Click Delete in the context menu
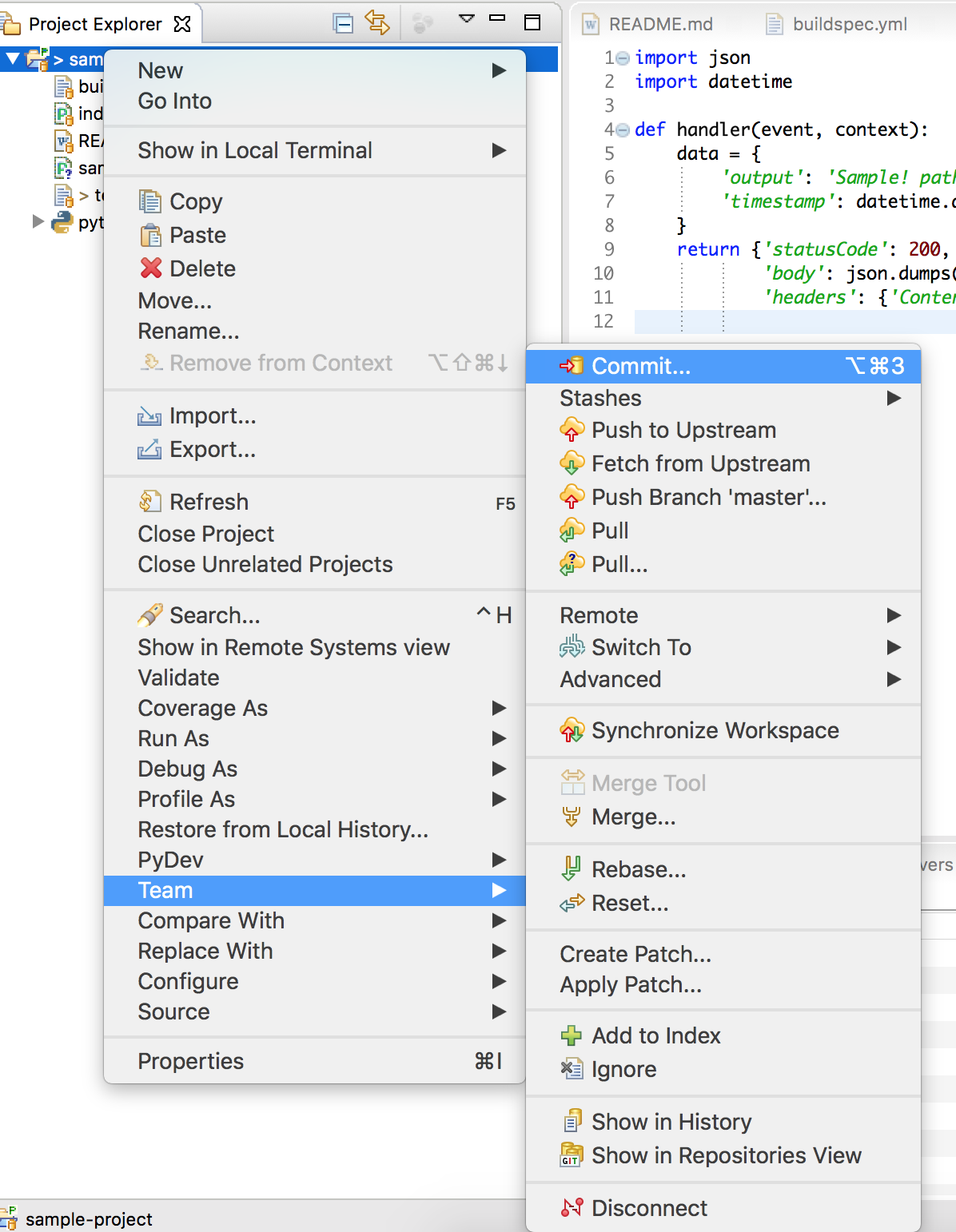 [202, 268]
